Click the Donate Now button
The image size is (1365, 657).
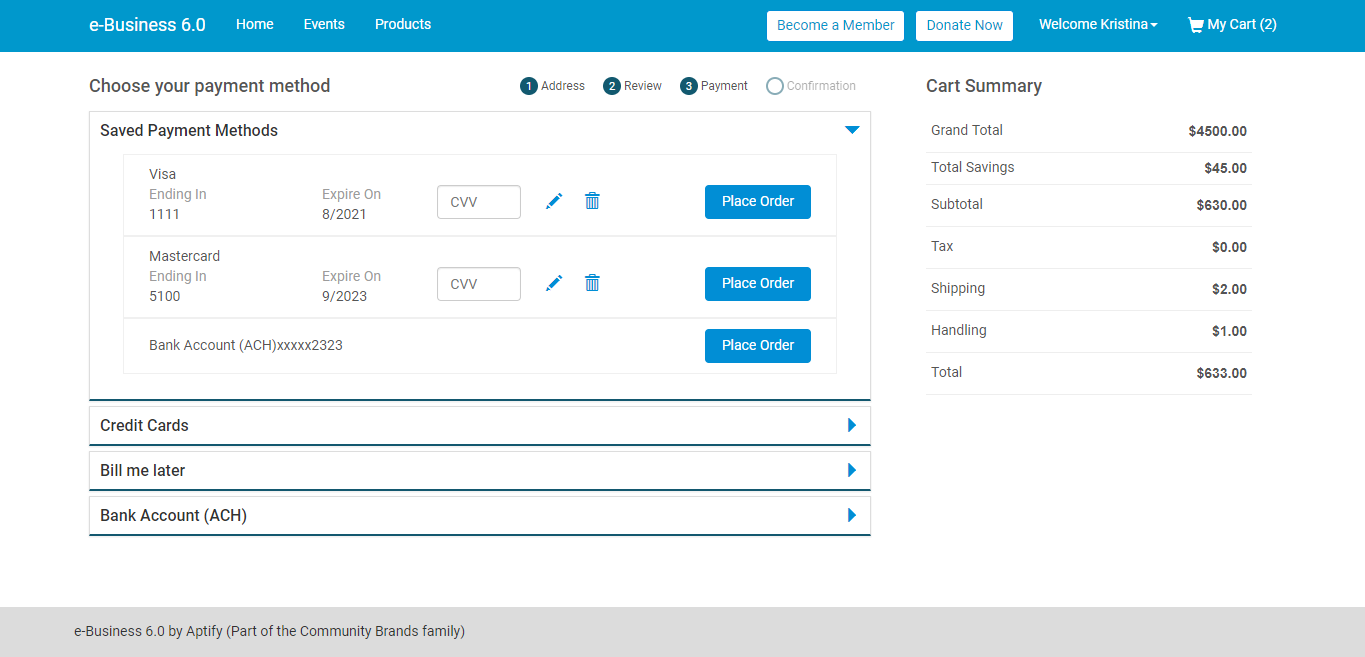click(964, 26)
